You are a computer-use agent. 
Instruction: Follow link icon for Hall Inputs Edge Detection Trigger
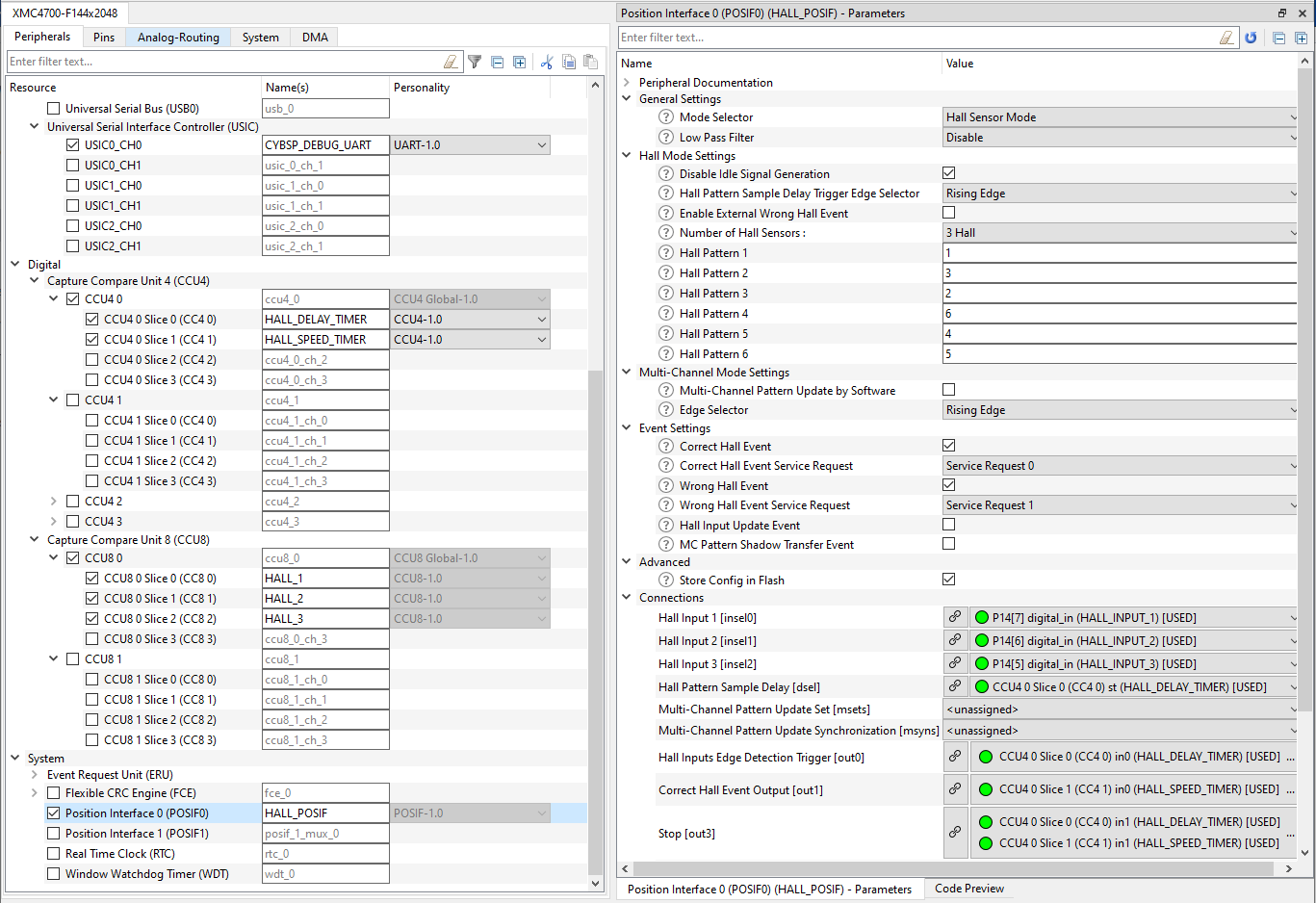click(x=955, y=757)
